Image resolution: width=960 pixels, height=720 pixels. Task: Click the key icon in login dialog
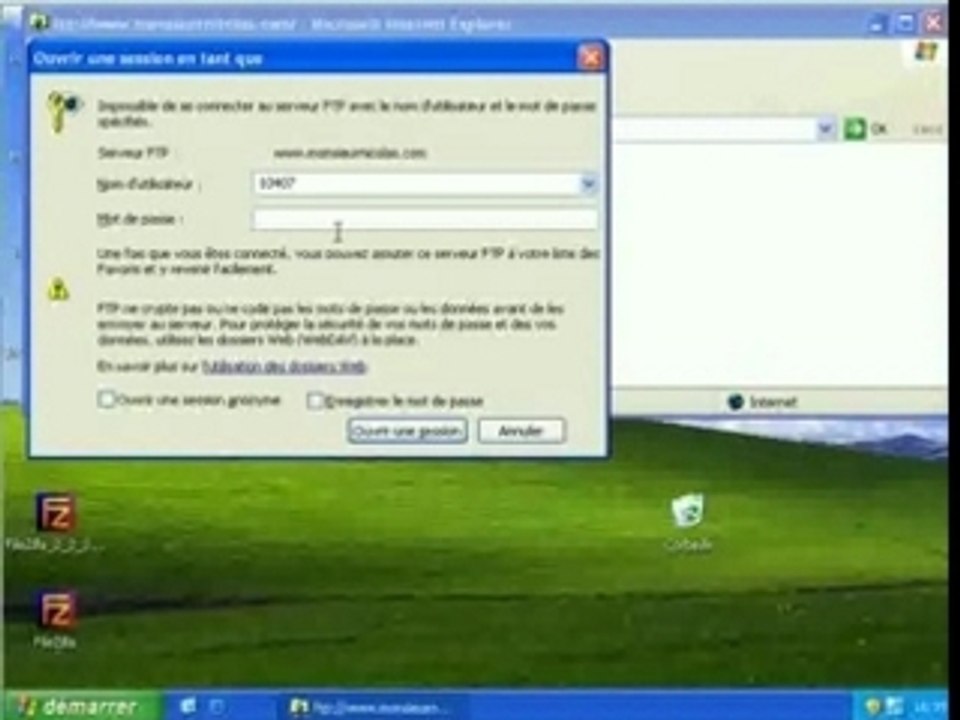click(x=64, y=111)
